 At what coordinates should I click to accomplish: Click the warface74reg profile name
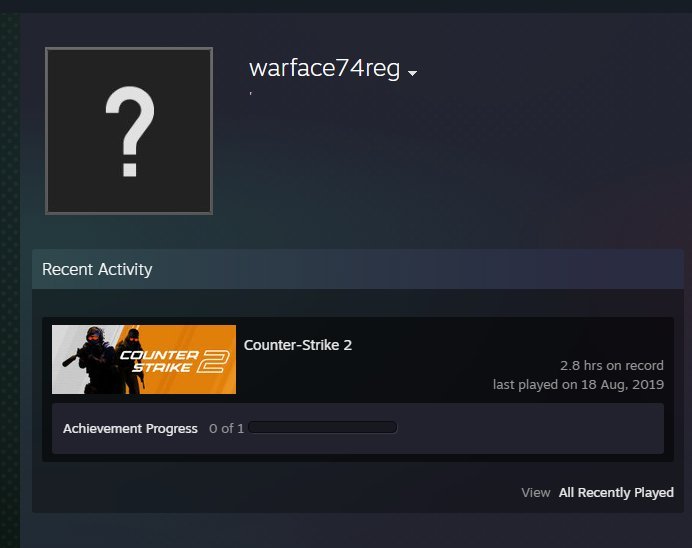coord(324,68)
